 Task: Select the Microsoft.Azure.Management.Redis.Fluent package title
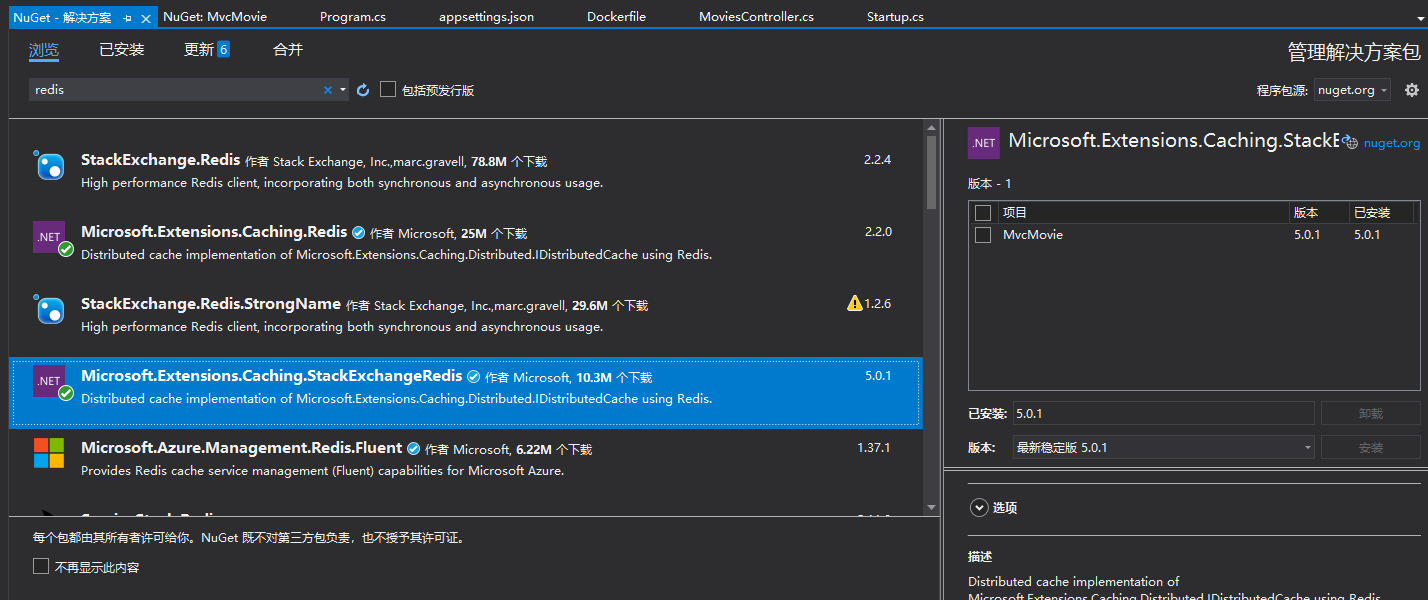click(x=241, y=448)
